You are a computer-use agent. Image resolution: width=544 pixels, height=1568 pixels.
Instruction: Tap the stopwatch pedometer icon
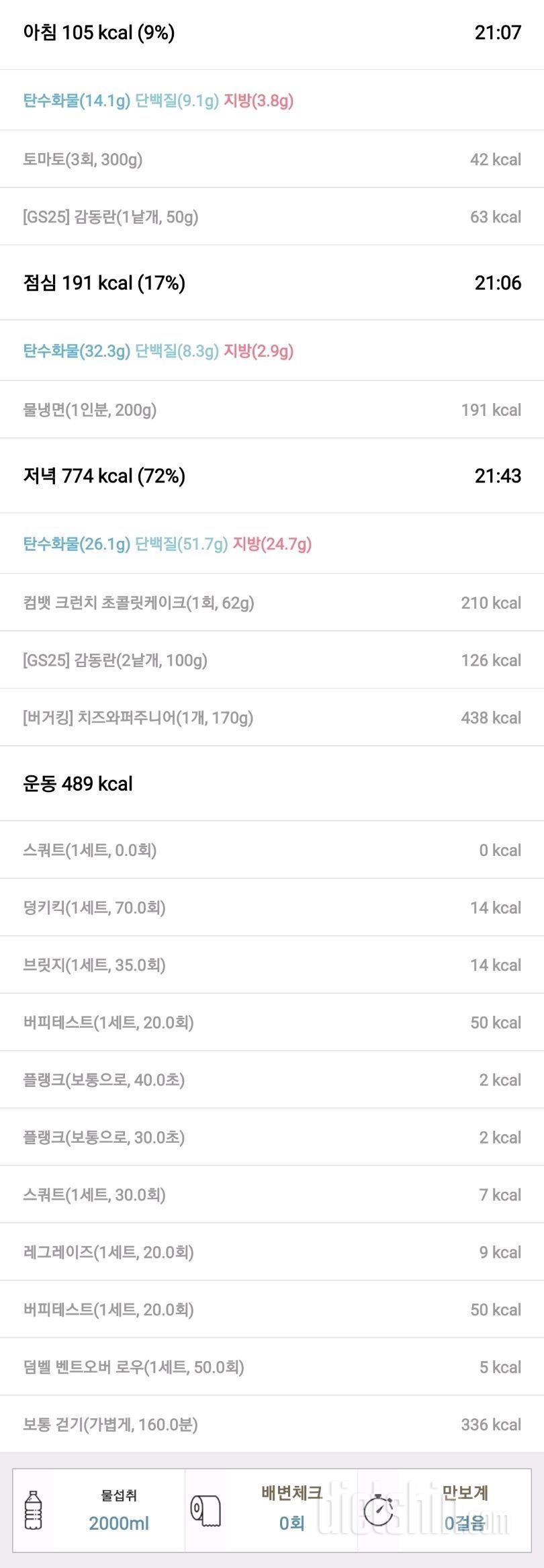click(379, 1510)
